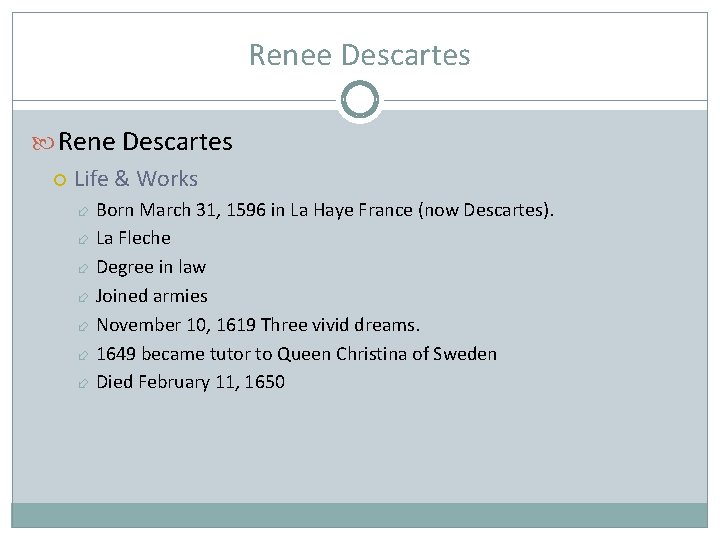Click the La Fleche text line

[134, 238]
